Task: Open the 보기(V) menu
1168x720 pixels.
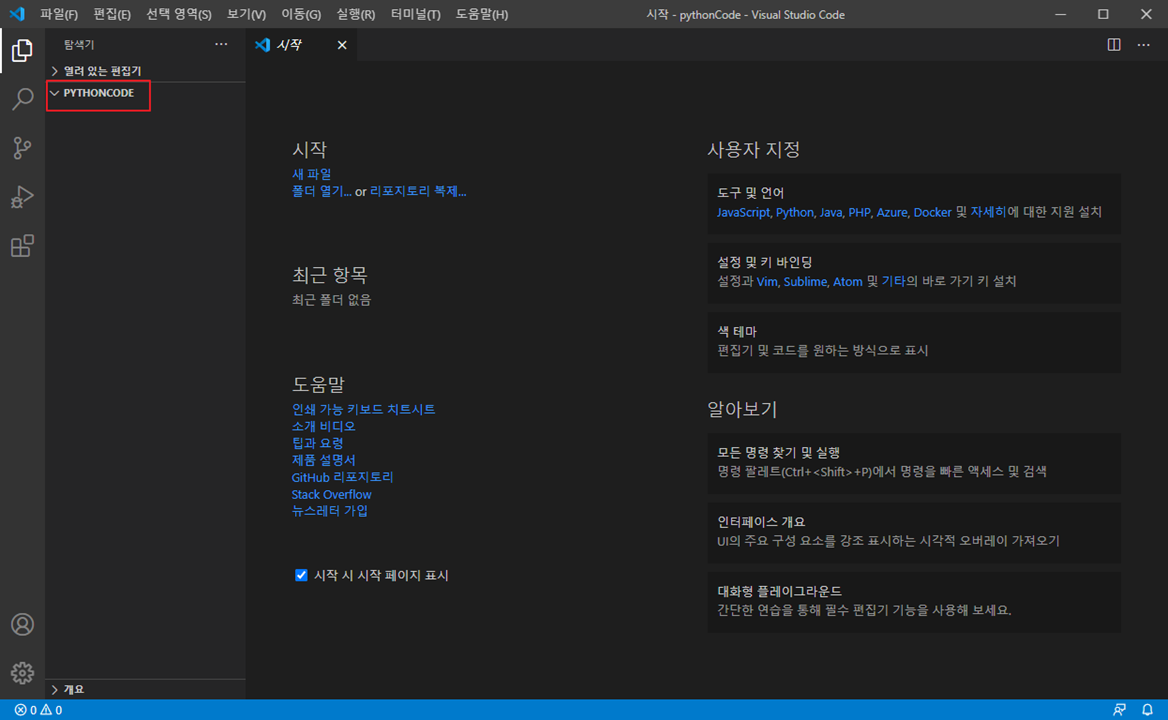Action: [247, 14]
